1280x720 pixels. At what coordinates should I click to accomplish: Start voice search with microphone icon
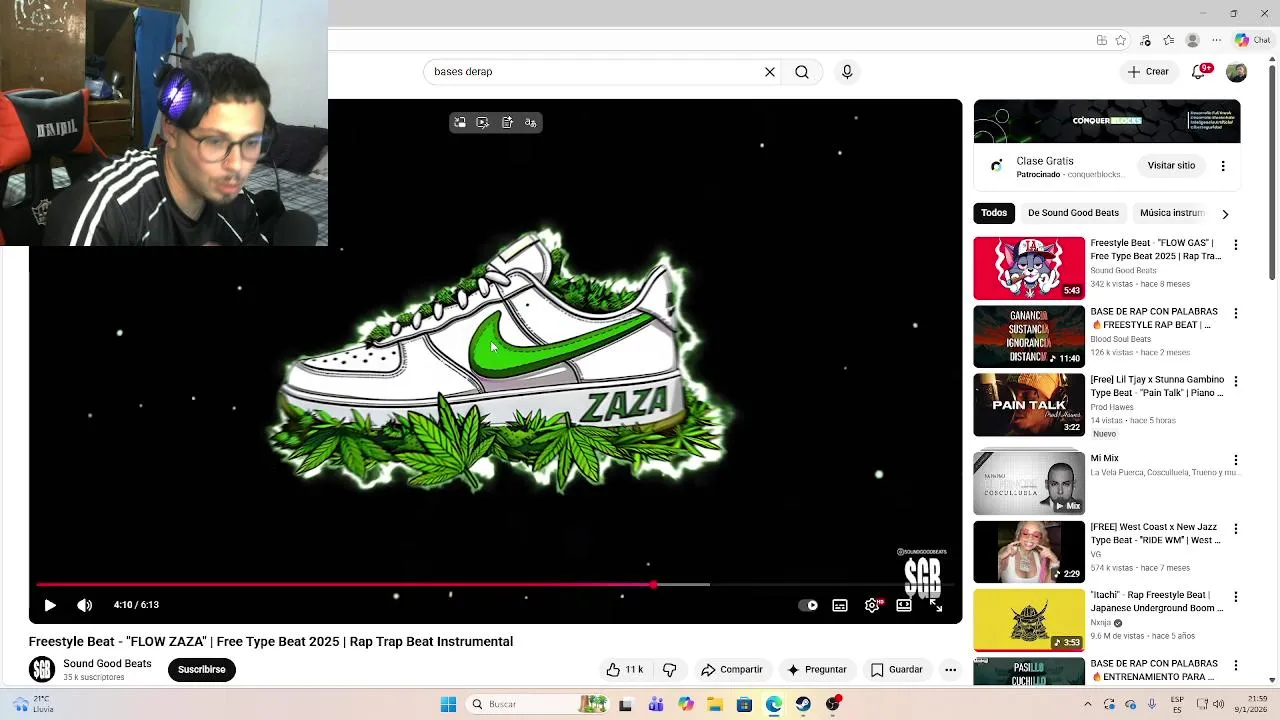[847, 72]
